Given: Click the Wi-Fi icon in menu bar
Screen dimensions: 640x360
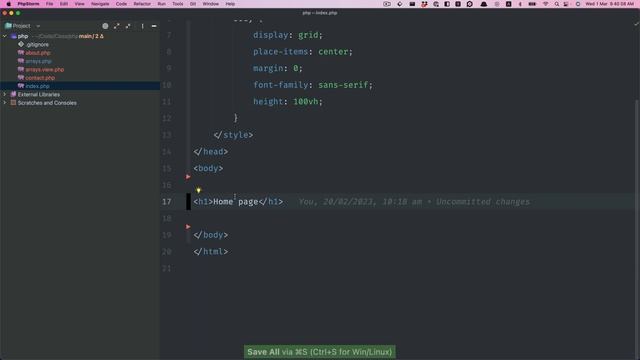Looking at the screenshot, I should click(545, 4).
